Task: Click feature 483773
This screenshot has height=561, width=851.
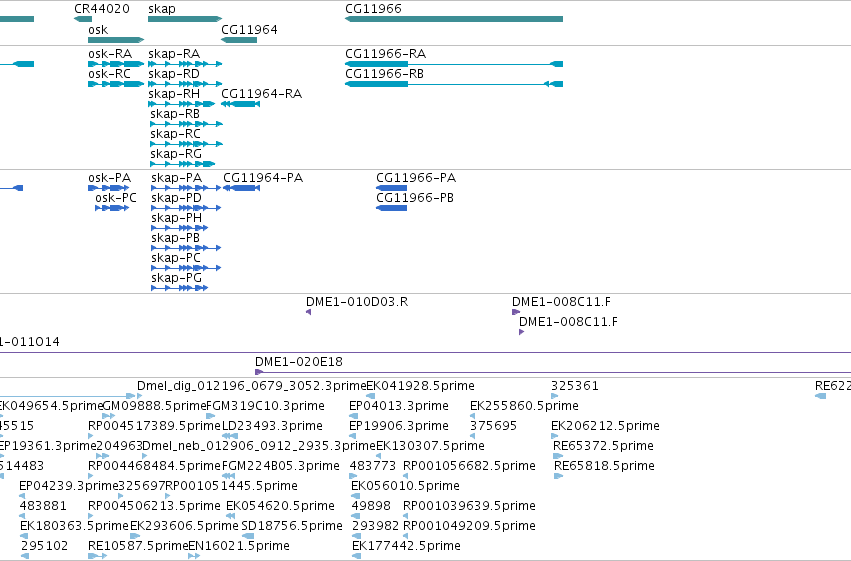Action: [353, 476]
